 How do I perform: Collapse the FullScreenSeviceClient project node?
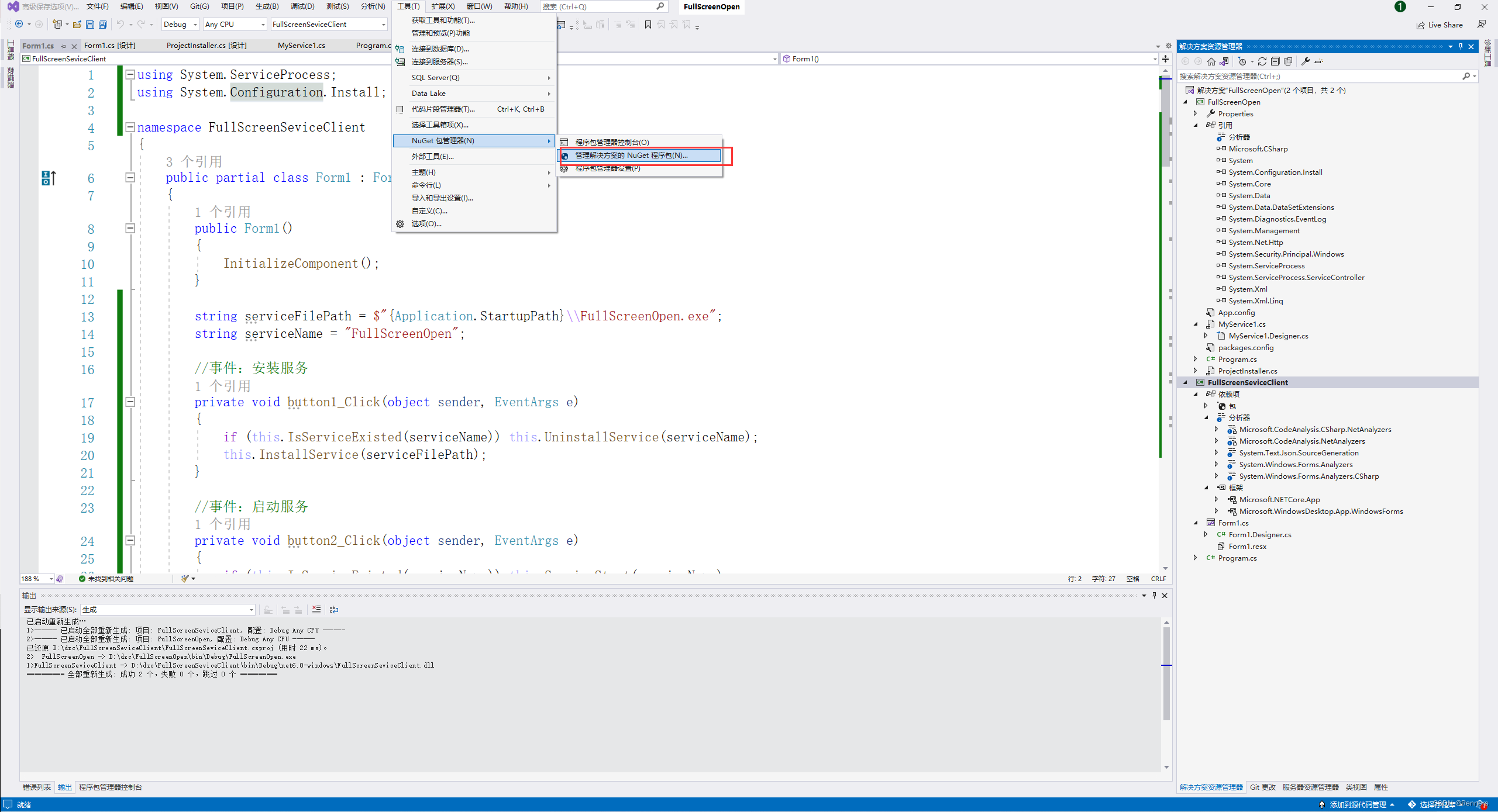click(1186, 382)
